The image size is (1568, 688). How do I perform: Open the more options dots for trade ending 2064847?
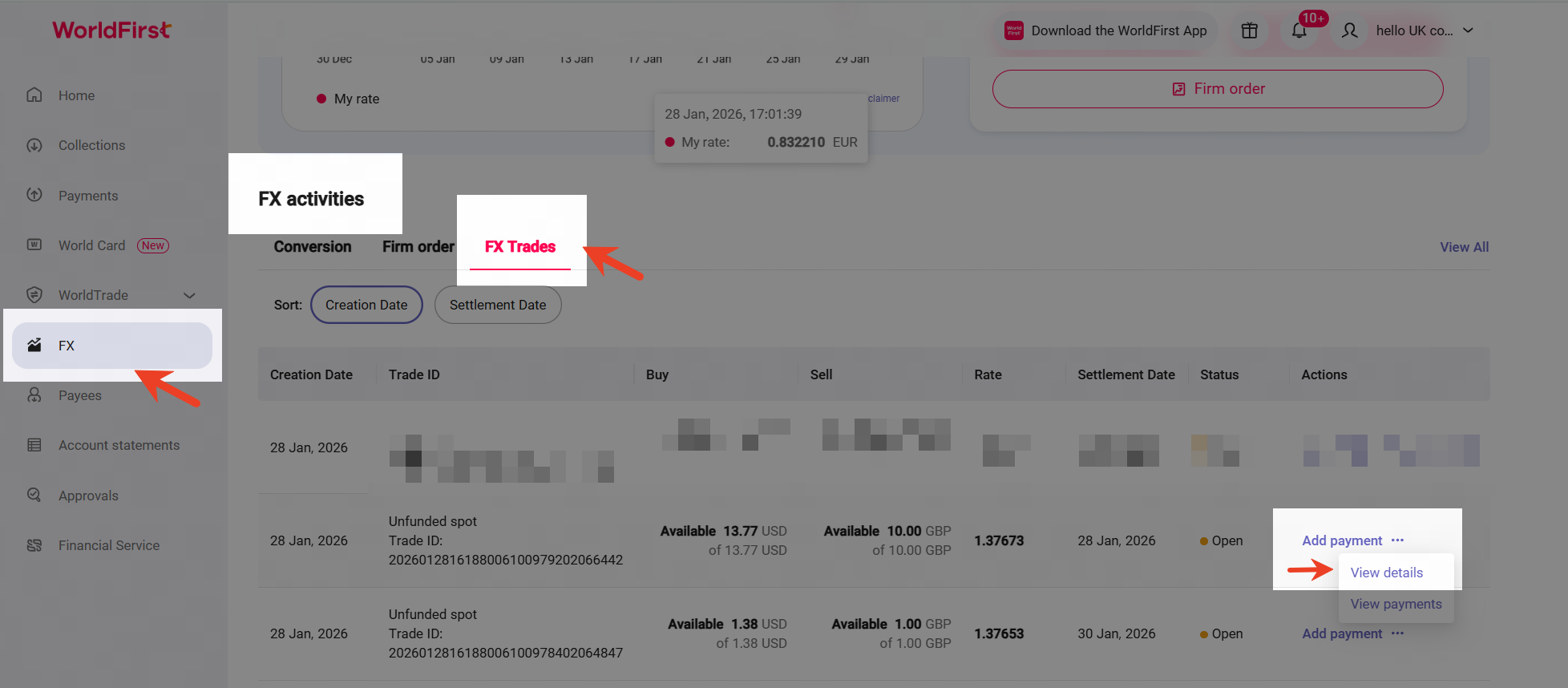[x=1398, y=633]
